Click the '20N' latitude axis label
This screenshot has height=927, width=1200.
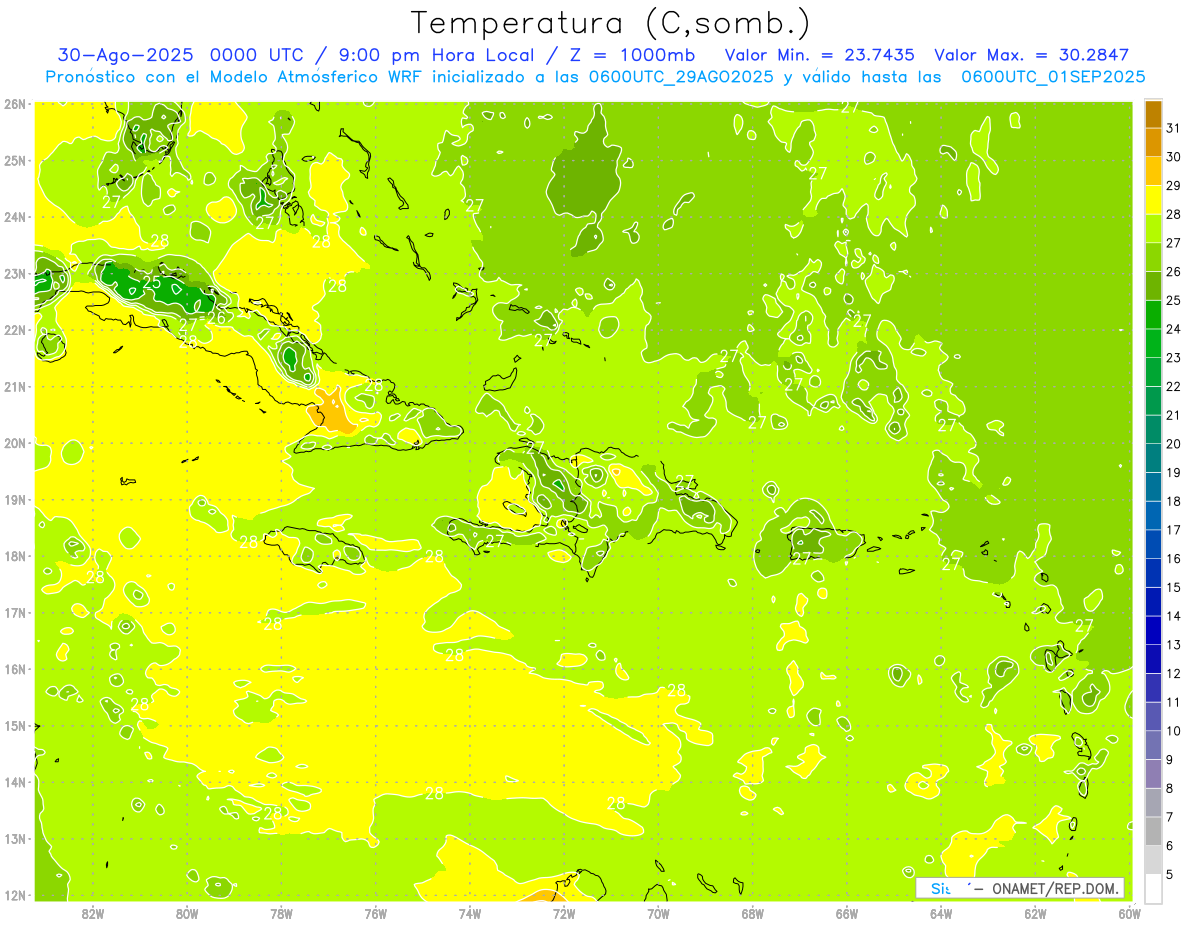tap(15, 443)
